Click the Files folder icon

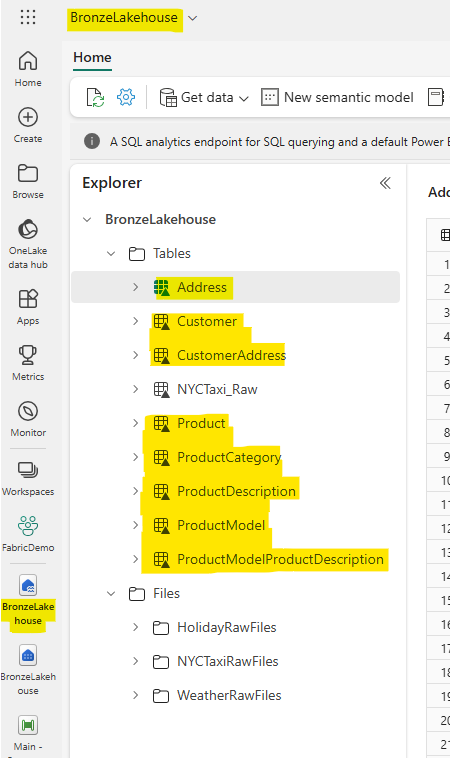click(x=137, y=594)
